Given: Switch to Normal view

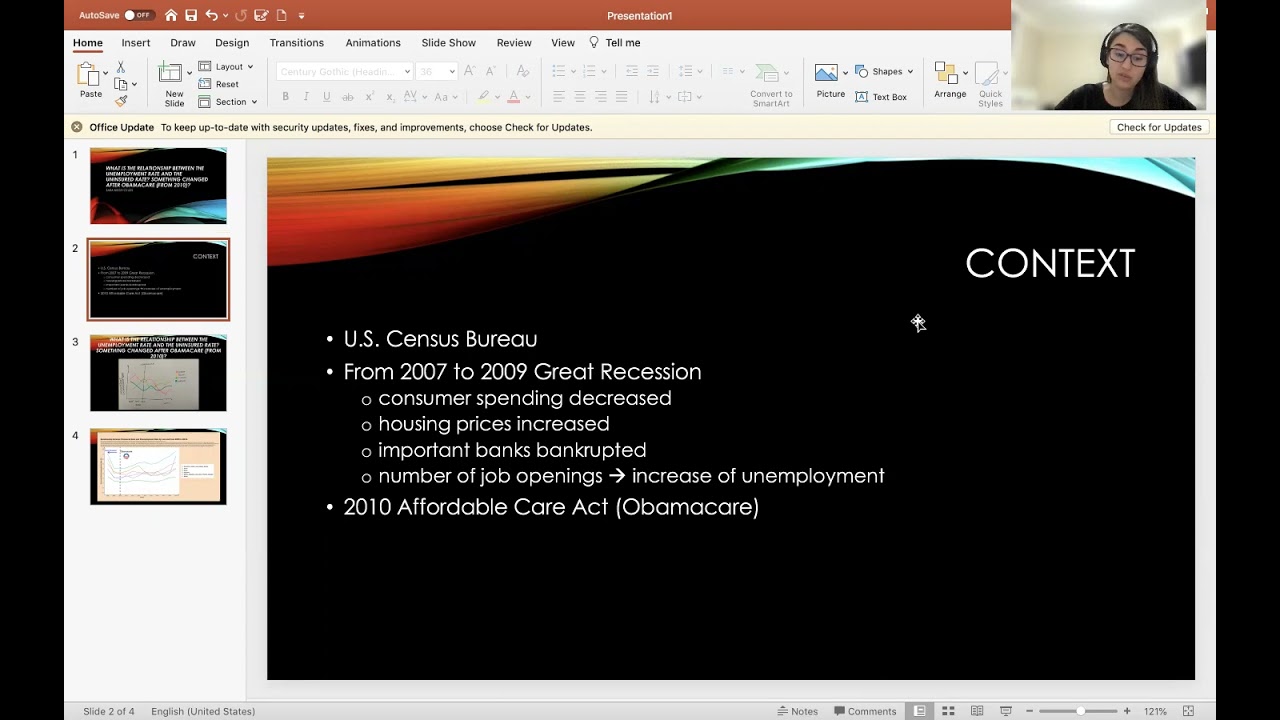Looking at the screenshot, I should pyautogui.click(x=919, y=711).
